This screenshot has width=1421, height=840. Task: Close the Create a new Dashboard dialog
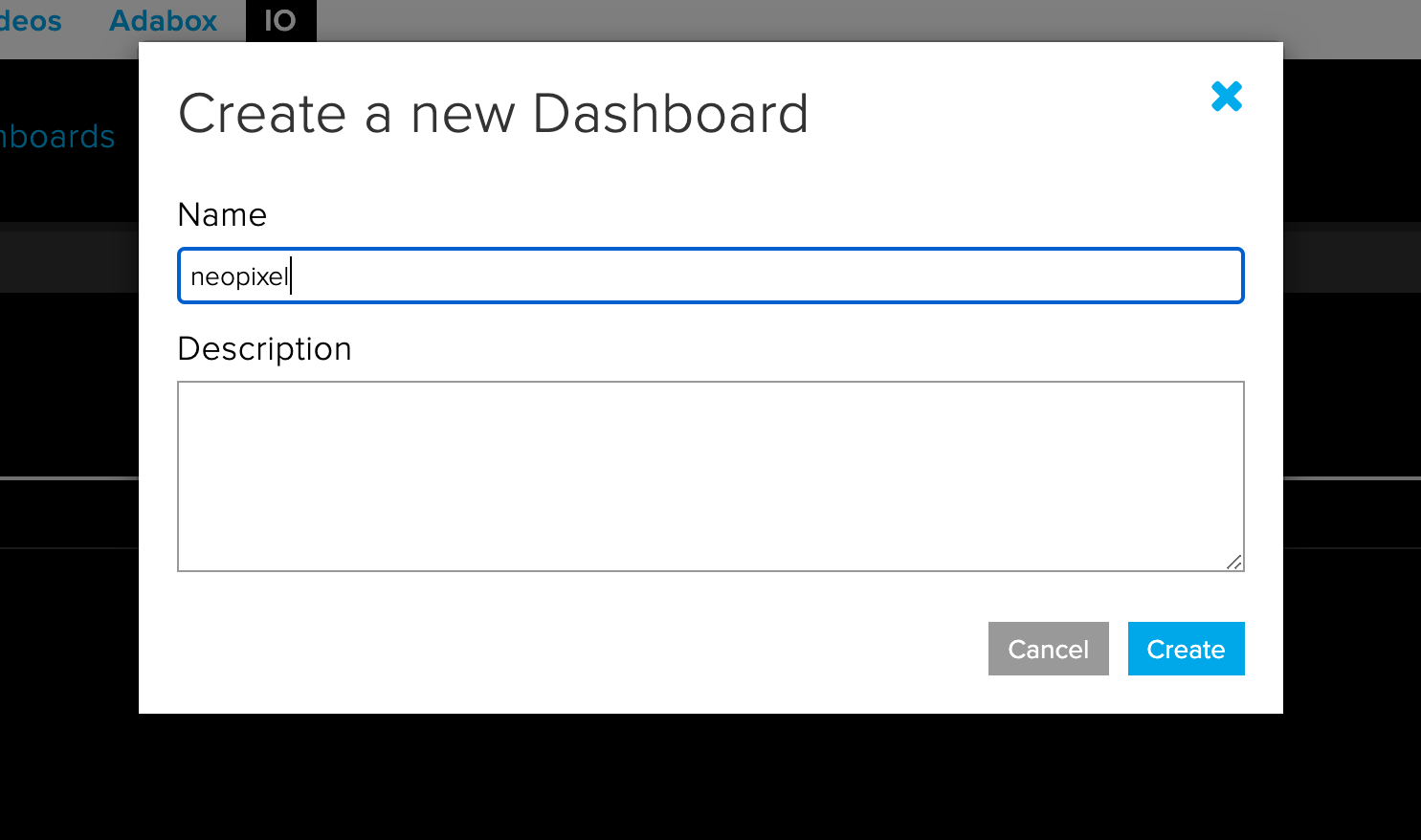click(x=1226, y=97)
